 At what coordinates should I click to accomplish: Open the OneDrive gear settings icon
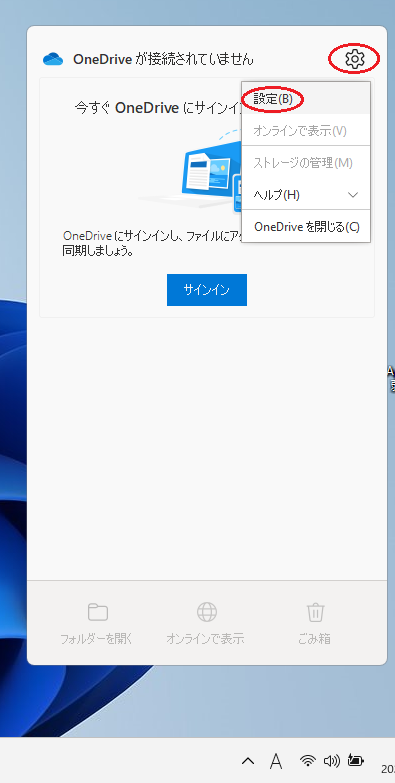(355, 59)
